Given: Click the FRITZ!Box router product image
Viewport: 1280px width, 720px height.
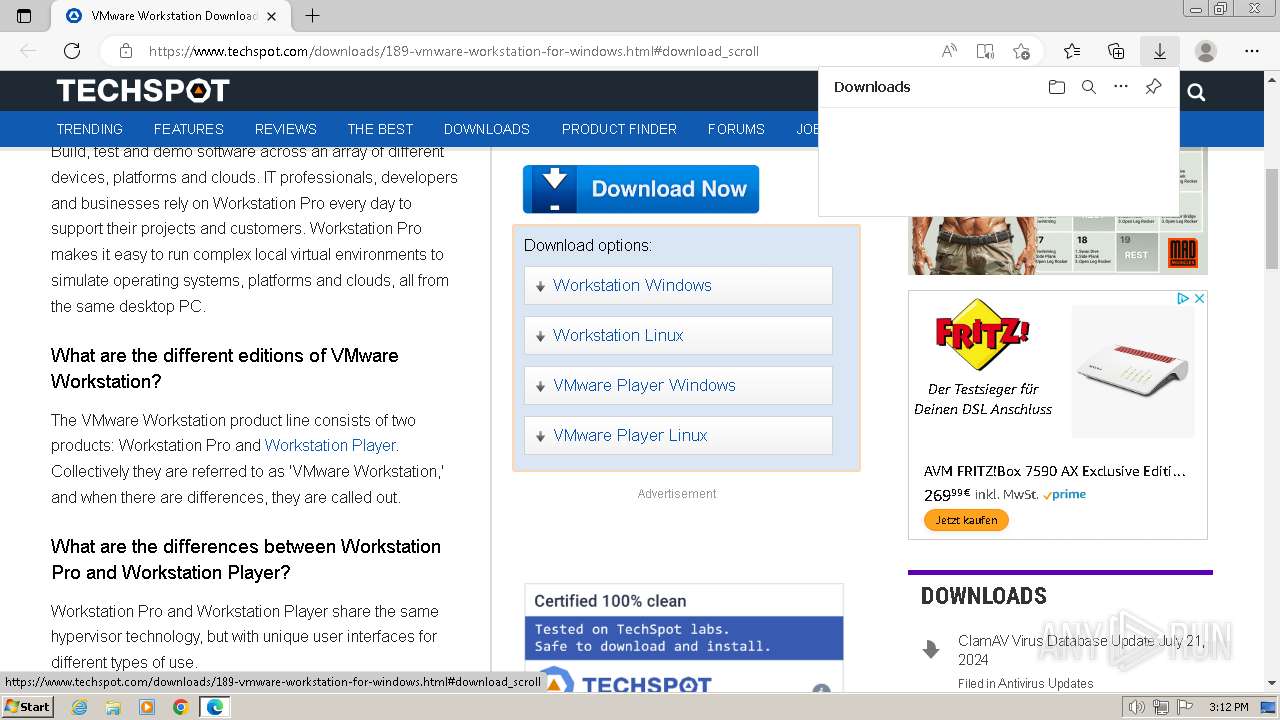Looking at the screenshot, I should coord(1133,371).
